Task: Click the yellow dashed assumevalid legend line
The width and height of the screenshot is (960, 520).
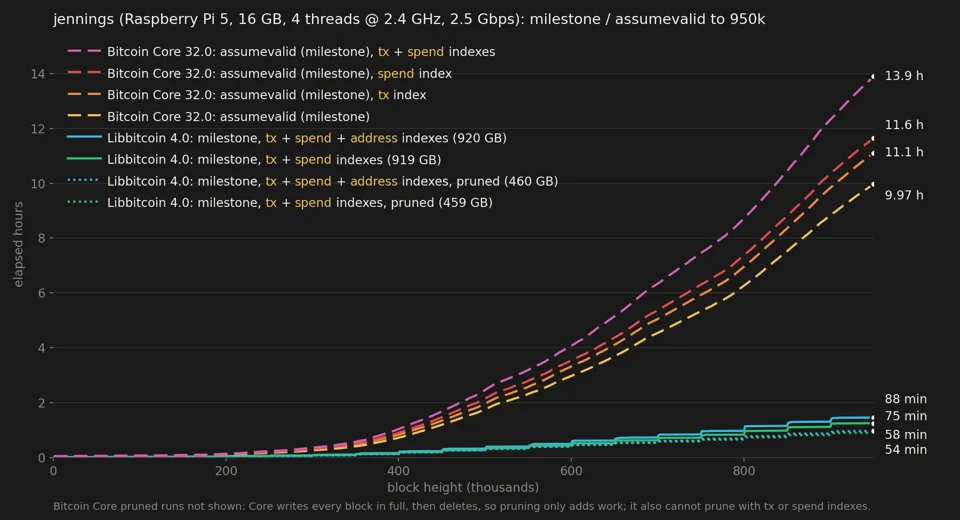Action: coord(84,116)
